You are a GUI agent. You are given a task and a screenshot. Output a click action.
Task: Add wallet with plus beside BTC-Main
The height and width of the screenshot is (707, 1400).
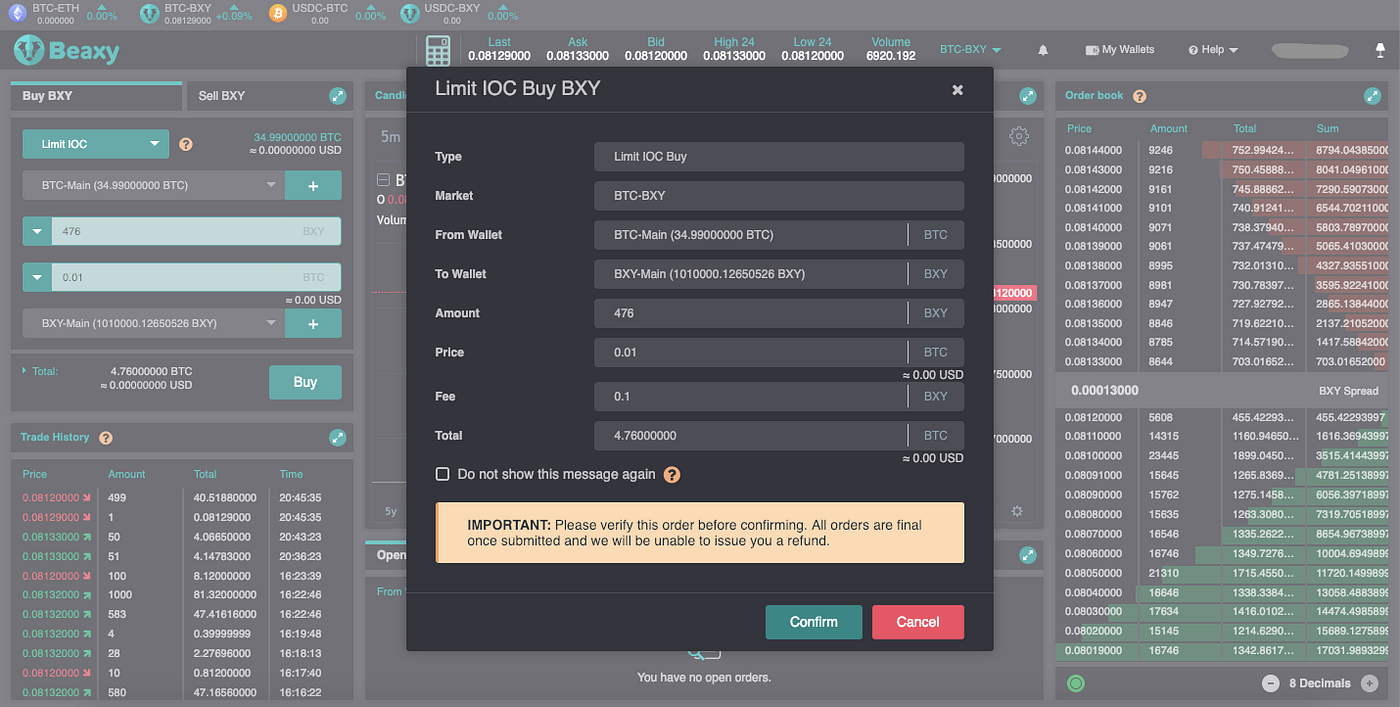click(x=313, y=185)
